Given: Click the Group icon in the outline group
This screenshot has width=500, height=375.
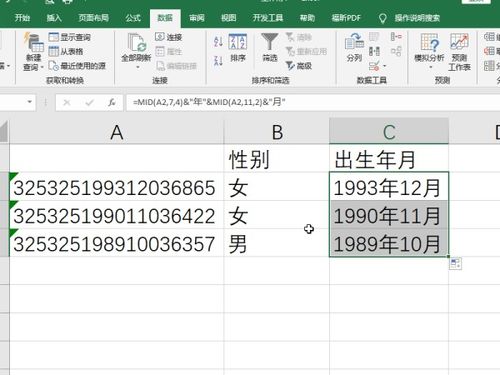Looking at the screenshot, I should coord(490,37).
